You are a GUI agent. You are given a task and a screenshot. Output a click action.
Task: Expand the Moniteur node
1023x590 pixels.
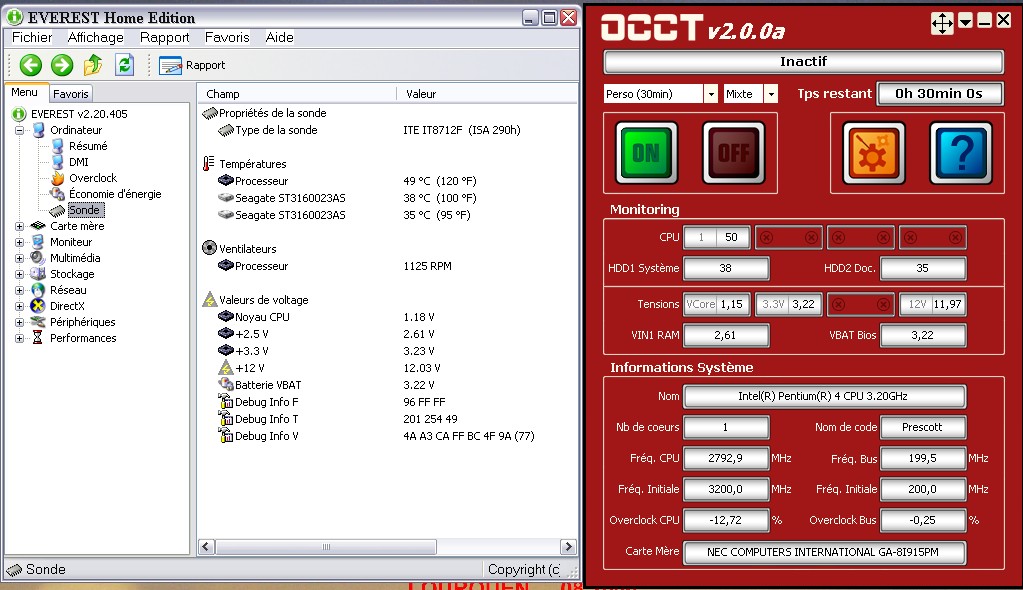(x=20, y=242)
